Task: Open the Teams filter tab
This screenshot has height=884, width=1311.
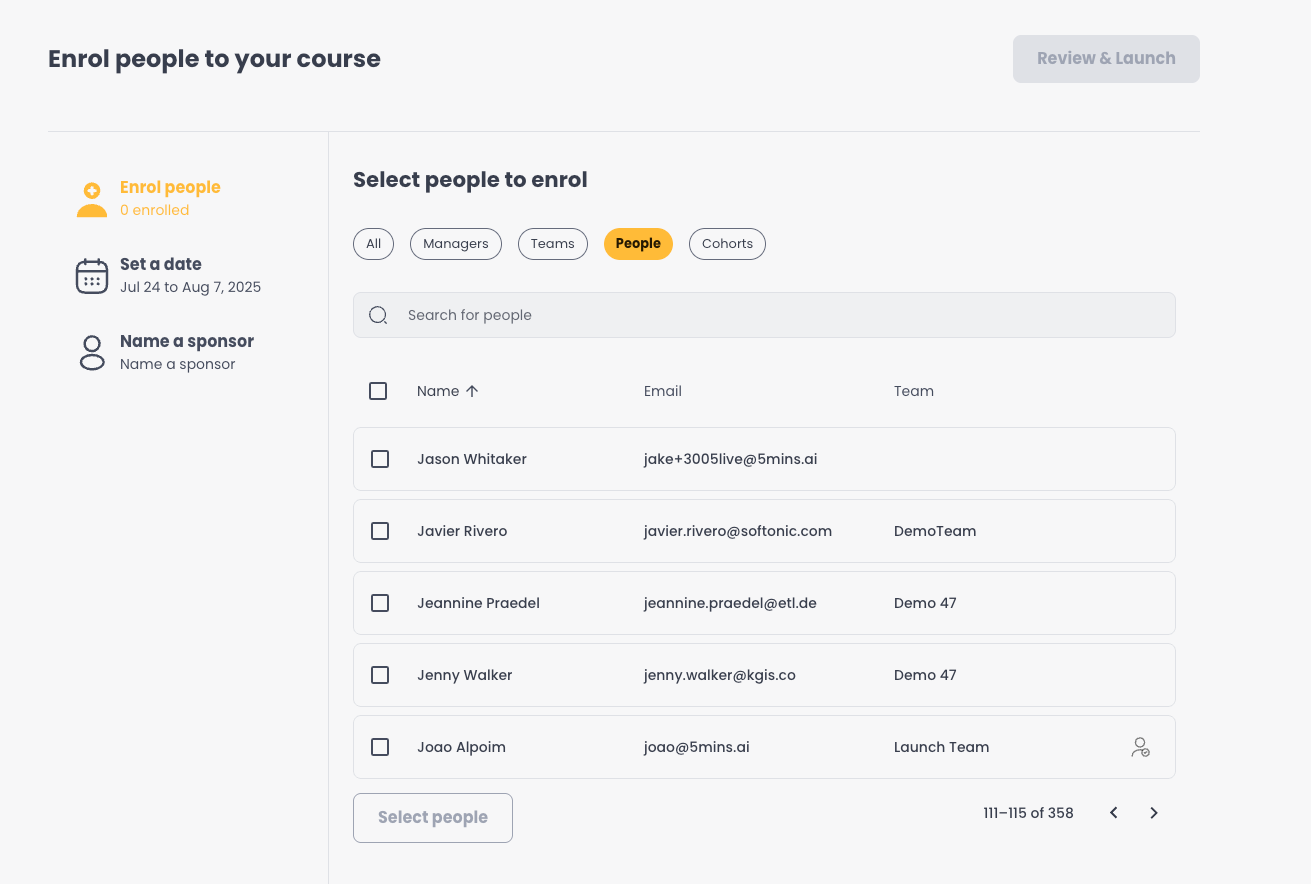Action: coord(553,244)
